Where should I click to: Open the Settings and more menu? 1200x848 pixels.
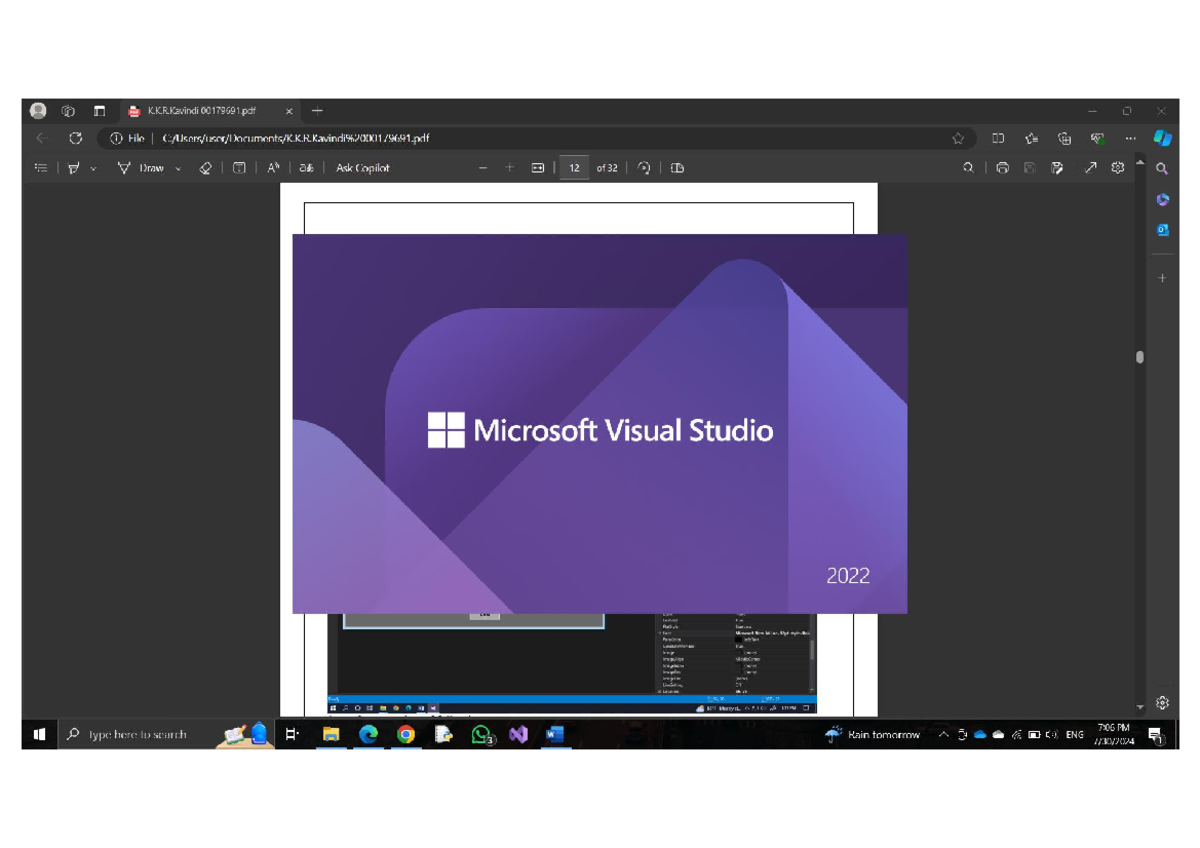pyautogui.click(x=1129, y=139)
